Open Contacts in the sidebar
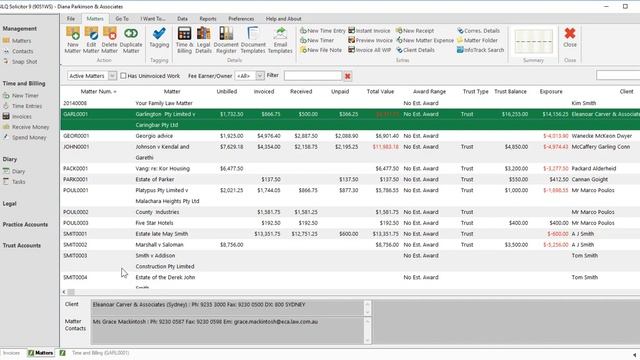Screen dimensions: 640x360 (18, 51)
